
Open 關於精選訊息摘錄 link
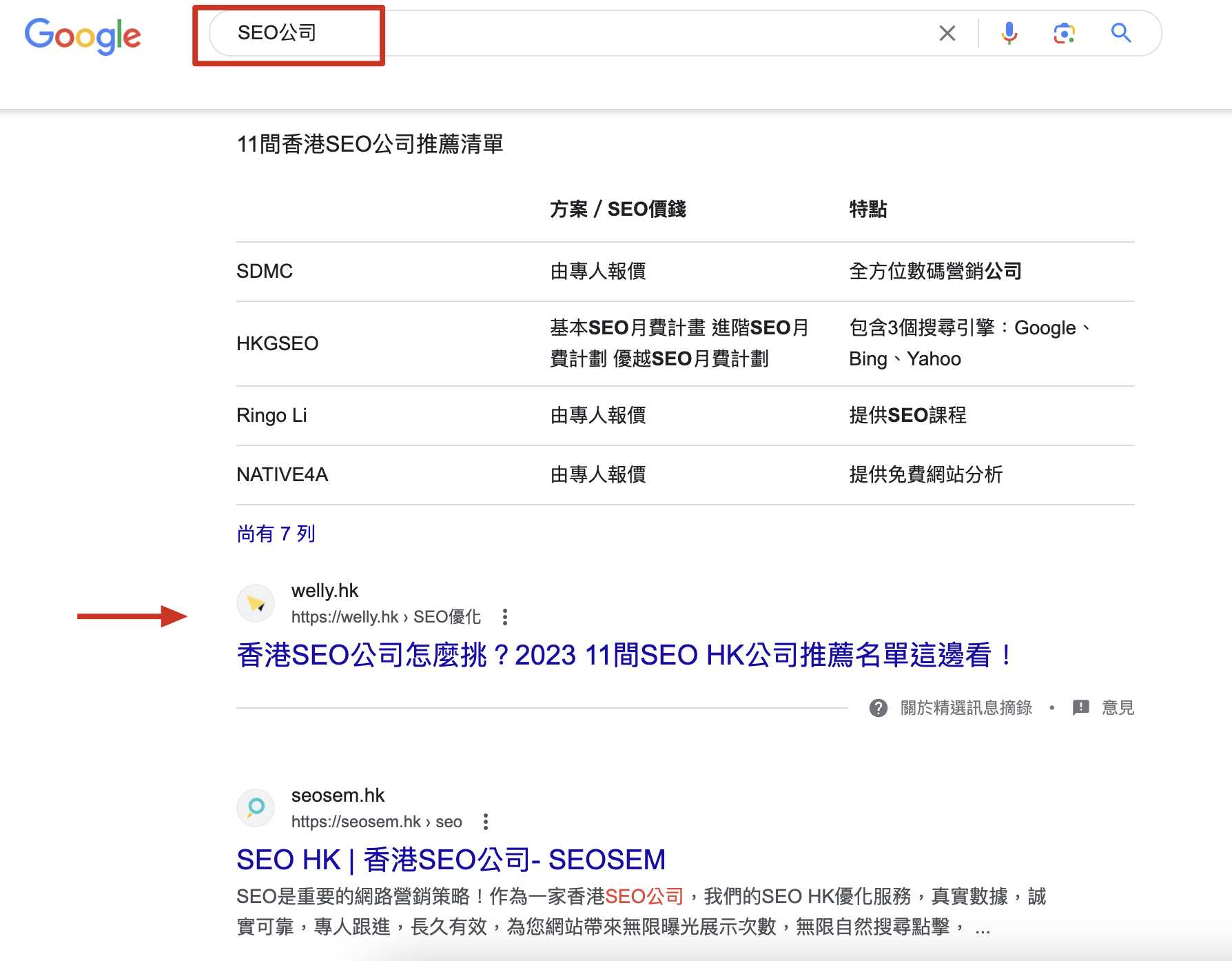pyautogui.click(x=966, y=708)
